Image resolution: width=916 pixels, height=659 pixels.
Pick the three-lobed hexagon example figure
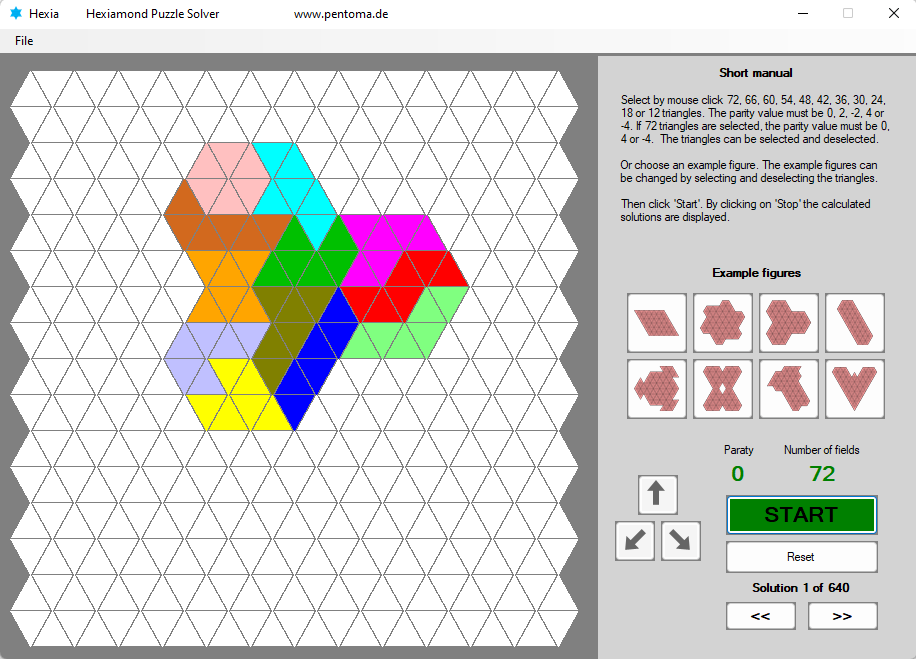click(x=789, y=323)
